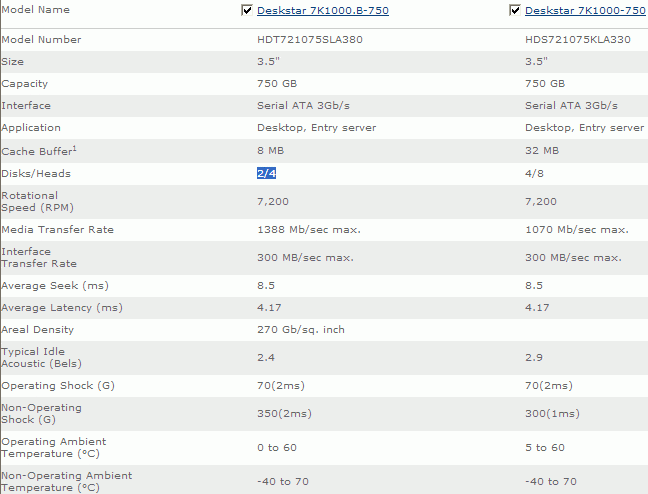Uncheck the Deskstar 7K1000-750 checkbox

515,10
